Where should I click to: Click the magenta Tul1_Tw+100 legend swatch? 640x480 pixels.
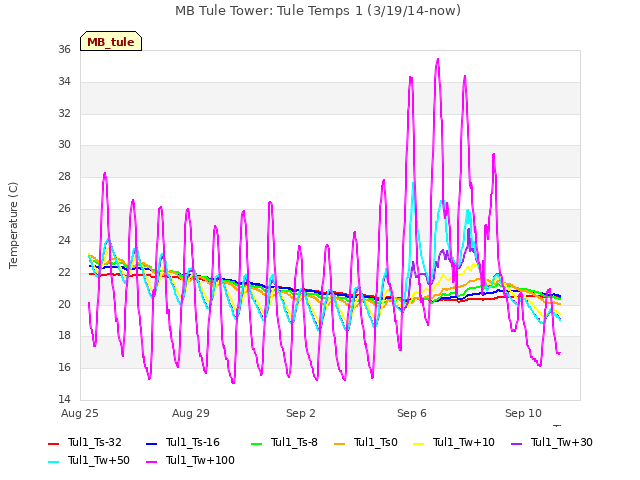point(151,461)
